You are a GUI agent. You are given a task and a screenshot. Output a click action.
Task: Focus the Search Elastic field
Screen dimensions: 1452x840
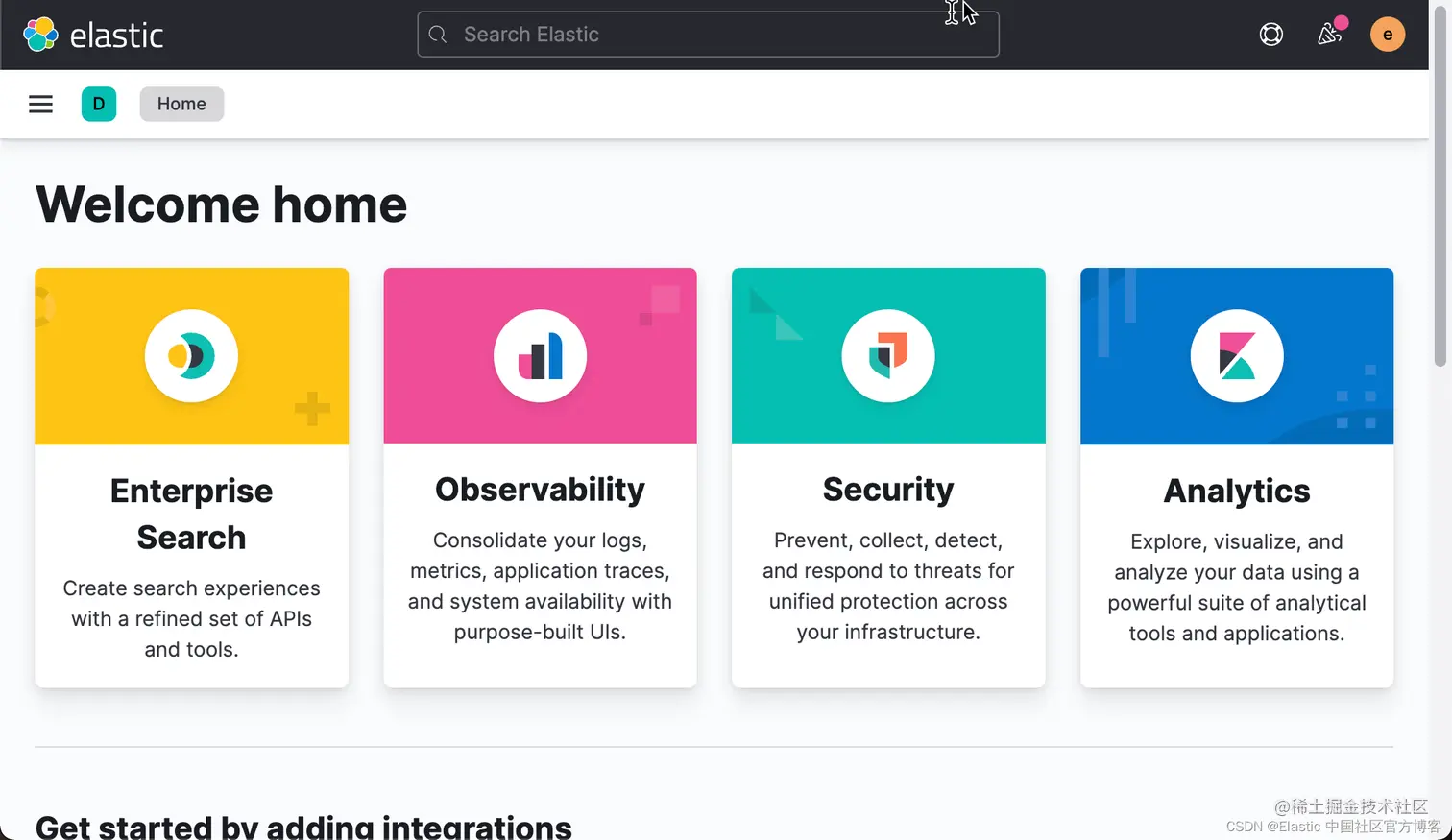tap(708, 35)
